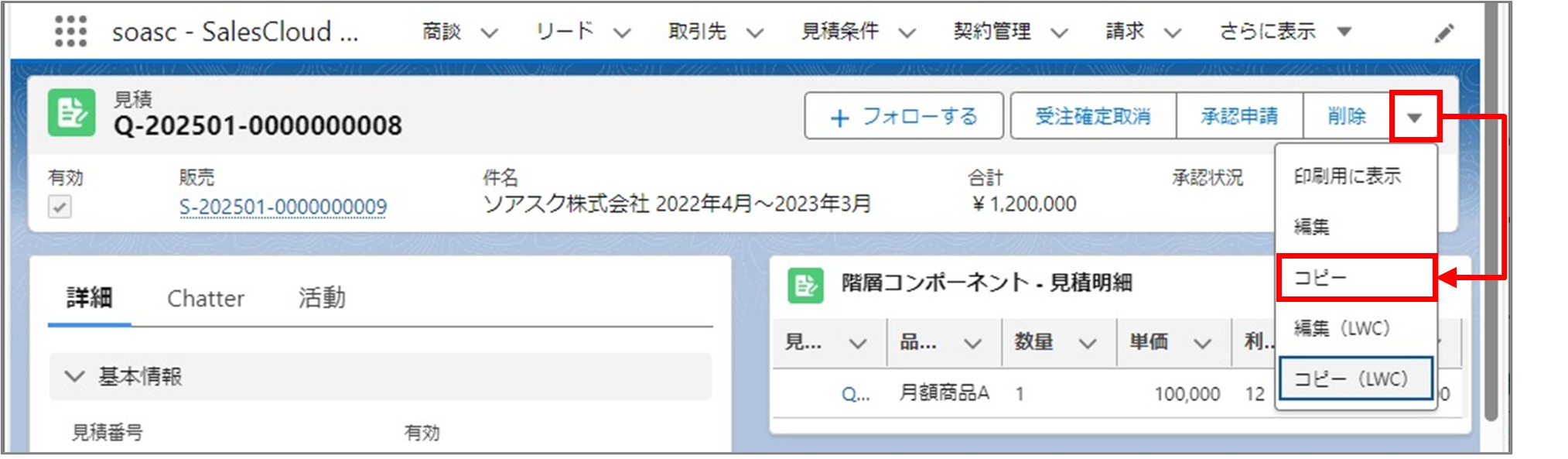
Task: Click the 受注確定取消 button
Action: [x=1093, y=116]
